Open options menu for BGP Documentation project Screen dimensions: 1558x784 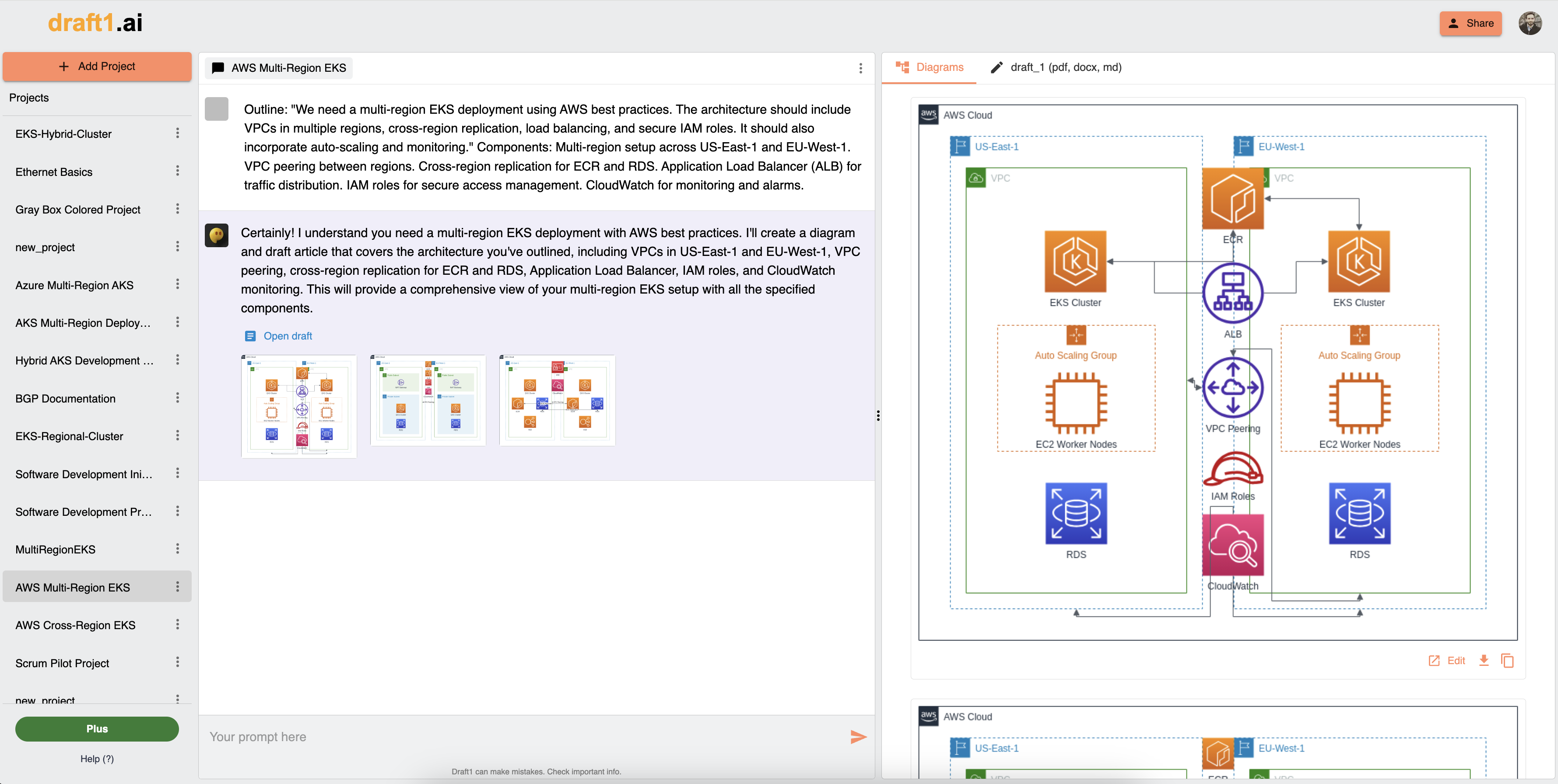[x=177, y=398]
